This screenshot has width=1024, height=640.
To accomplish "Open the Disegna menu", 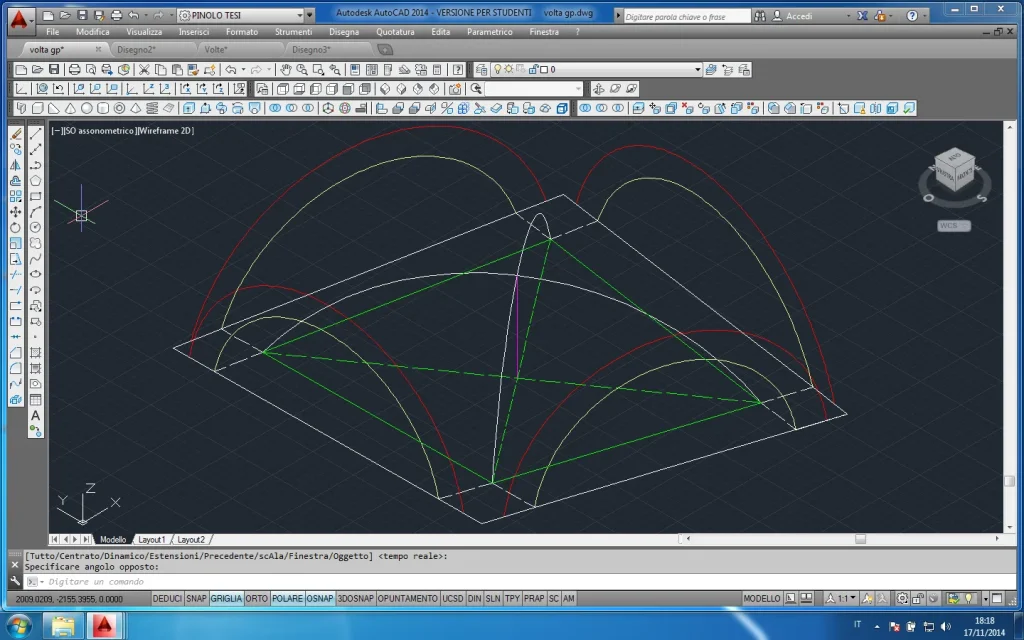I will [x=343, y=32].
